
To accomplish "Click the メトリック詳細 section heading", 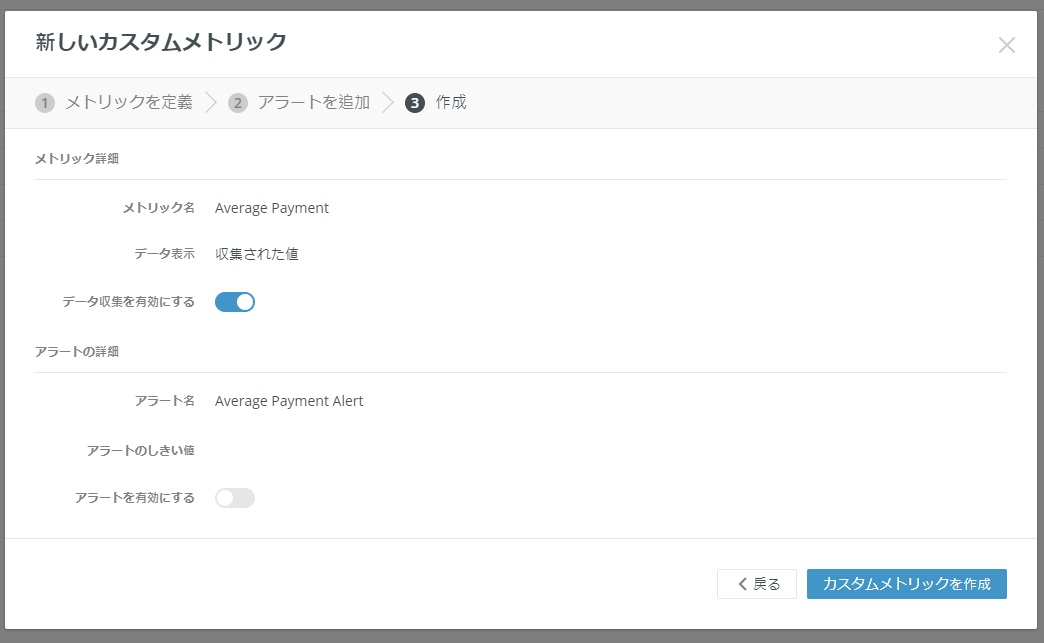I will 77,158.
